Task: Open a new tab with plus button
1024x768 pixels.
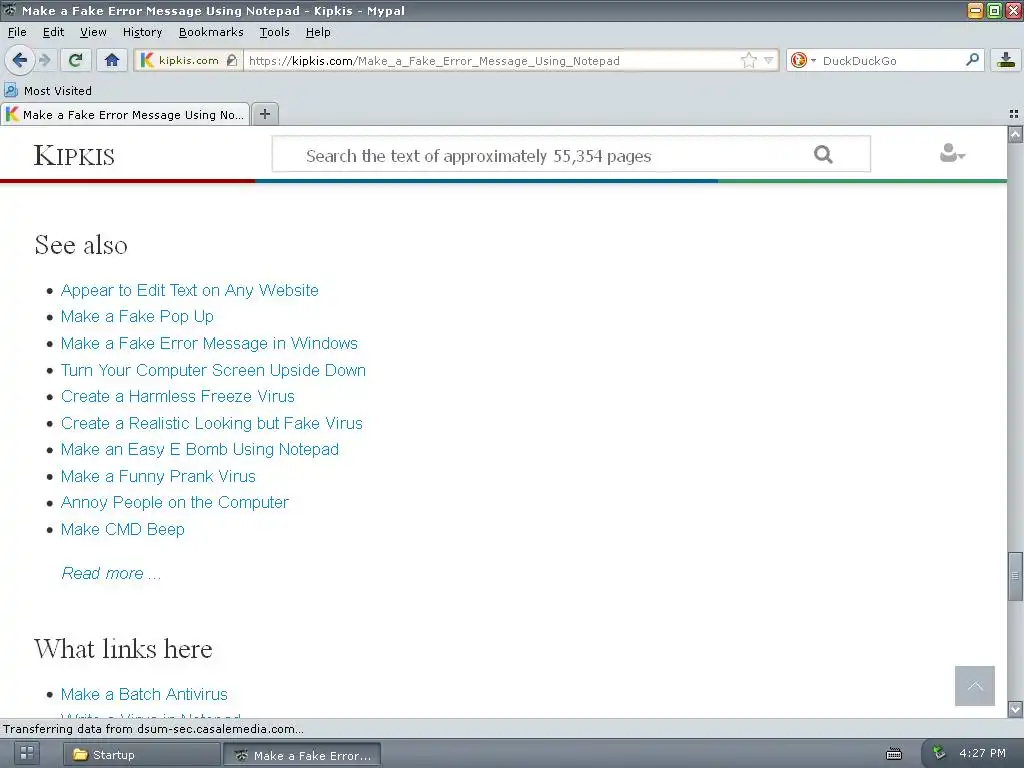Action: (264, 114)
